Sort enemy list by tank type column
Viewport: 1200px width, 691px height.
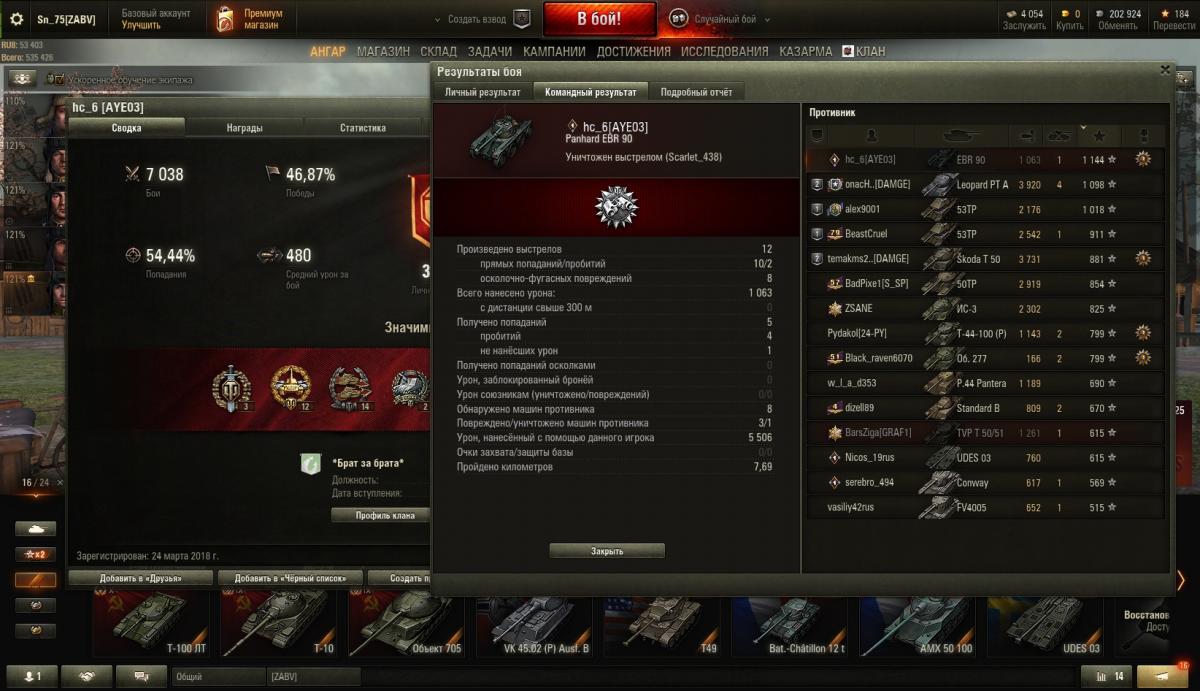click(x=962, y=135)
